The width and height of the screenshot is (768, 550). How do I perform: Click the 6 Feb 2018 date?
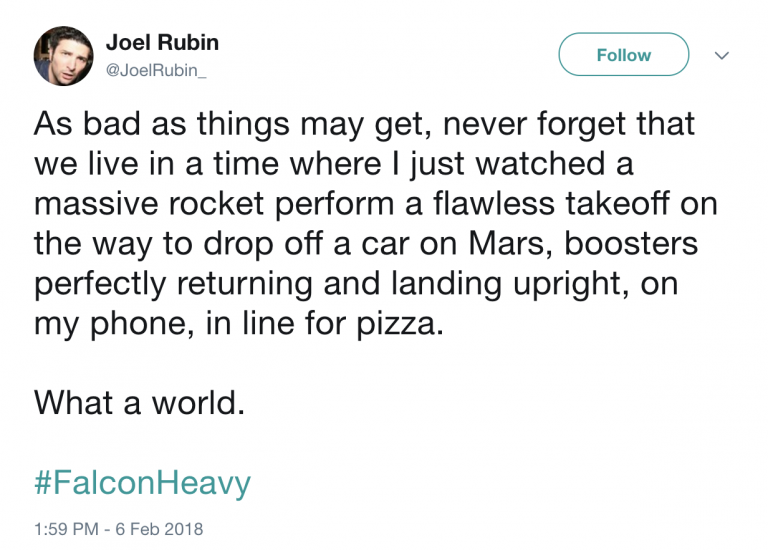162,527
